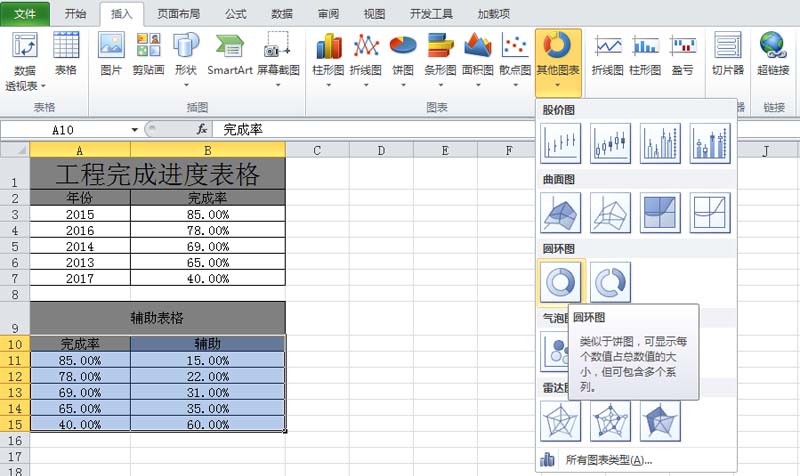Expand the Name Box dropdown arrow
800x476 pixels.
point(135,130)
